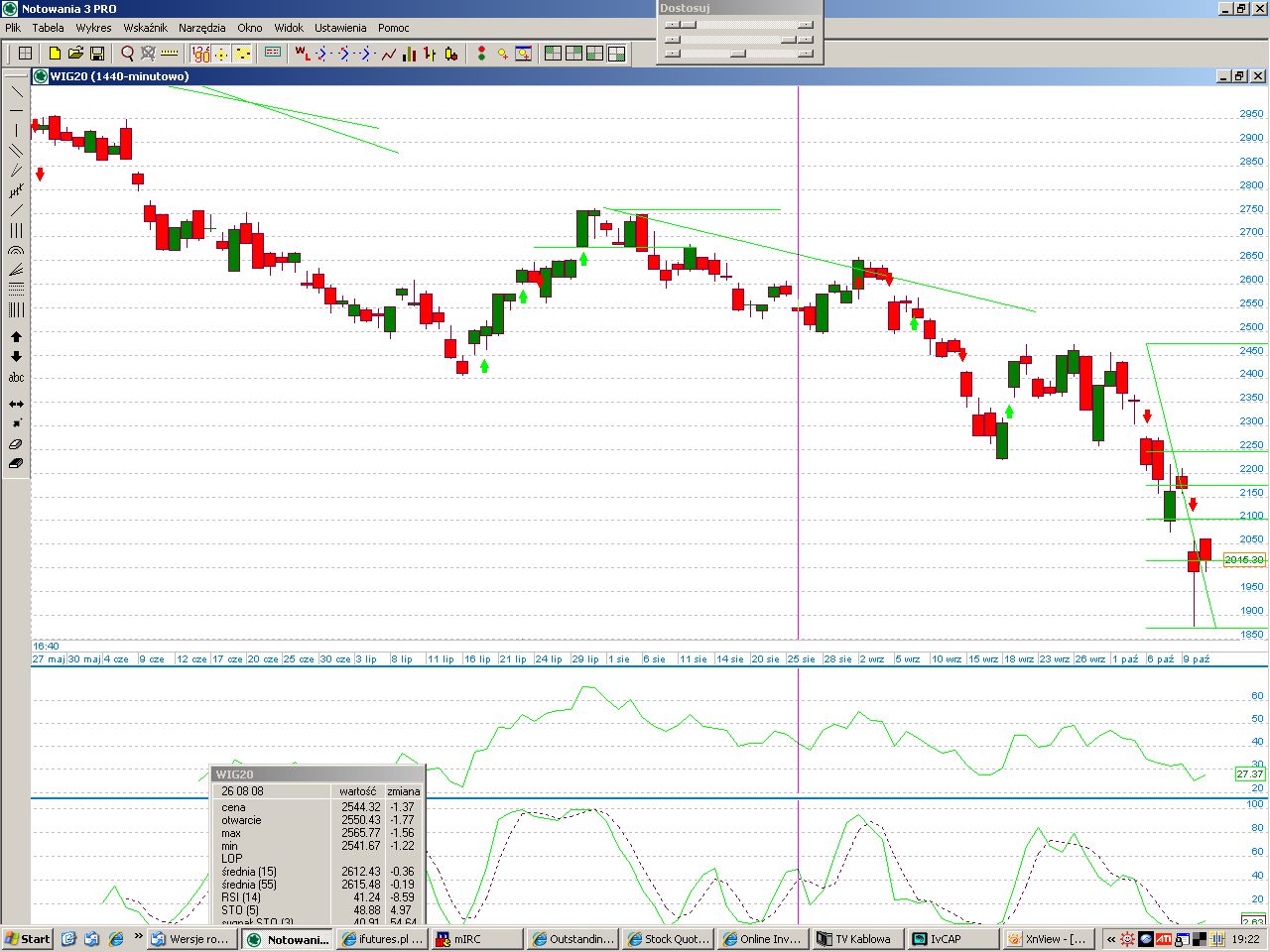Choose the up arrow marker tool
1270x952 pixels.
[16, 337]
